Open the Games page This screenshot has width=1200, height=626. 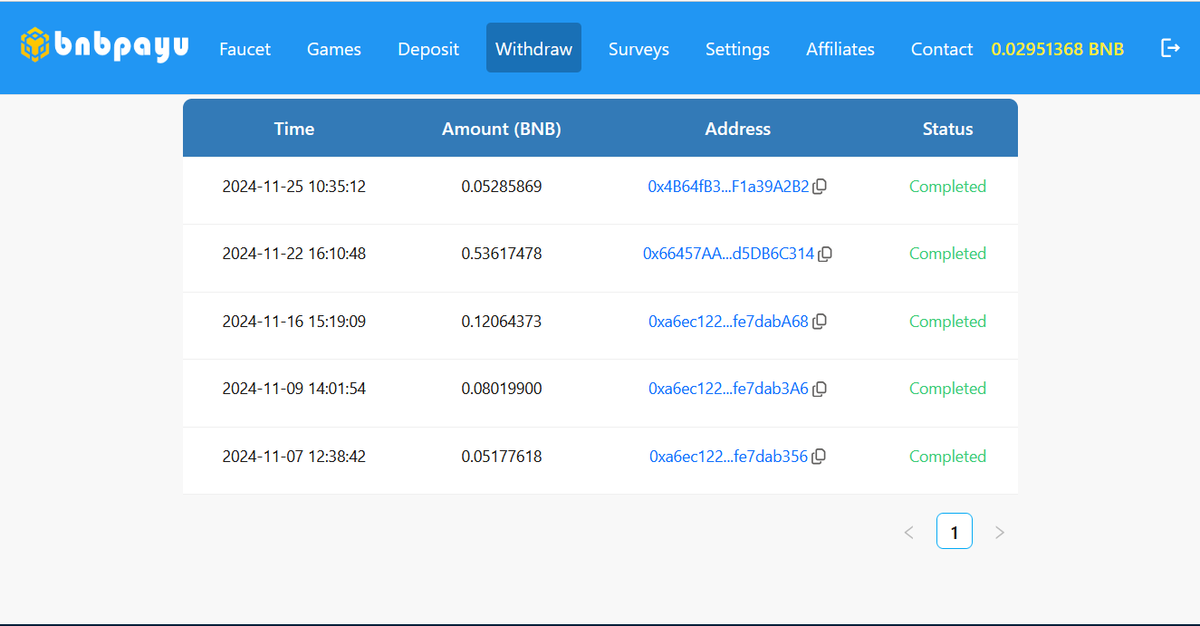pyautogui.click(x=334, y=49)
